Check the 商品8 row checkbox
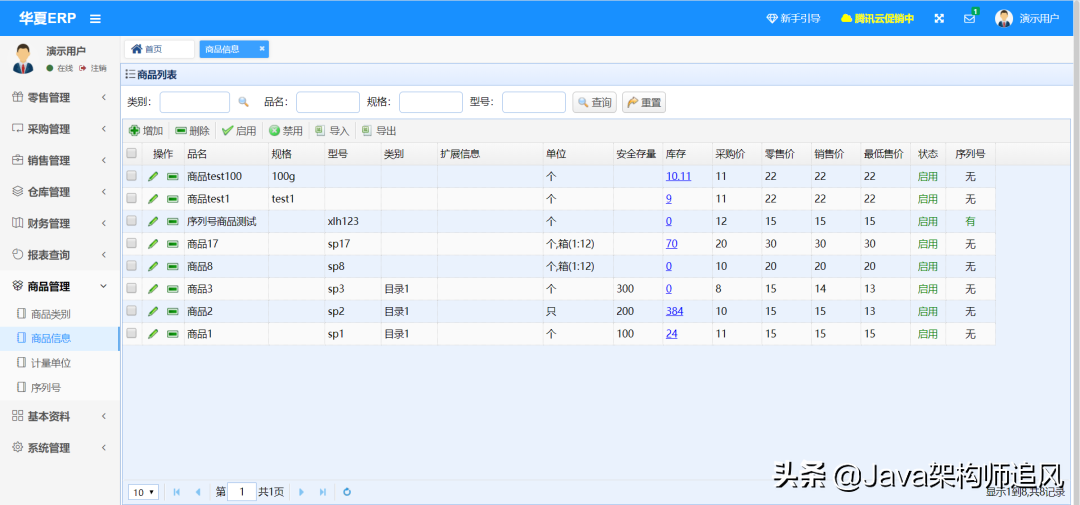The image size is (1080, 505). click(x=132, y=266)
